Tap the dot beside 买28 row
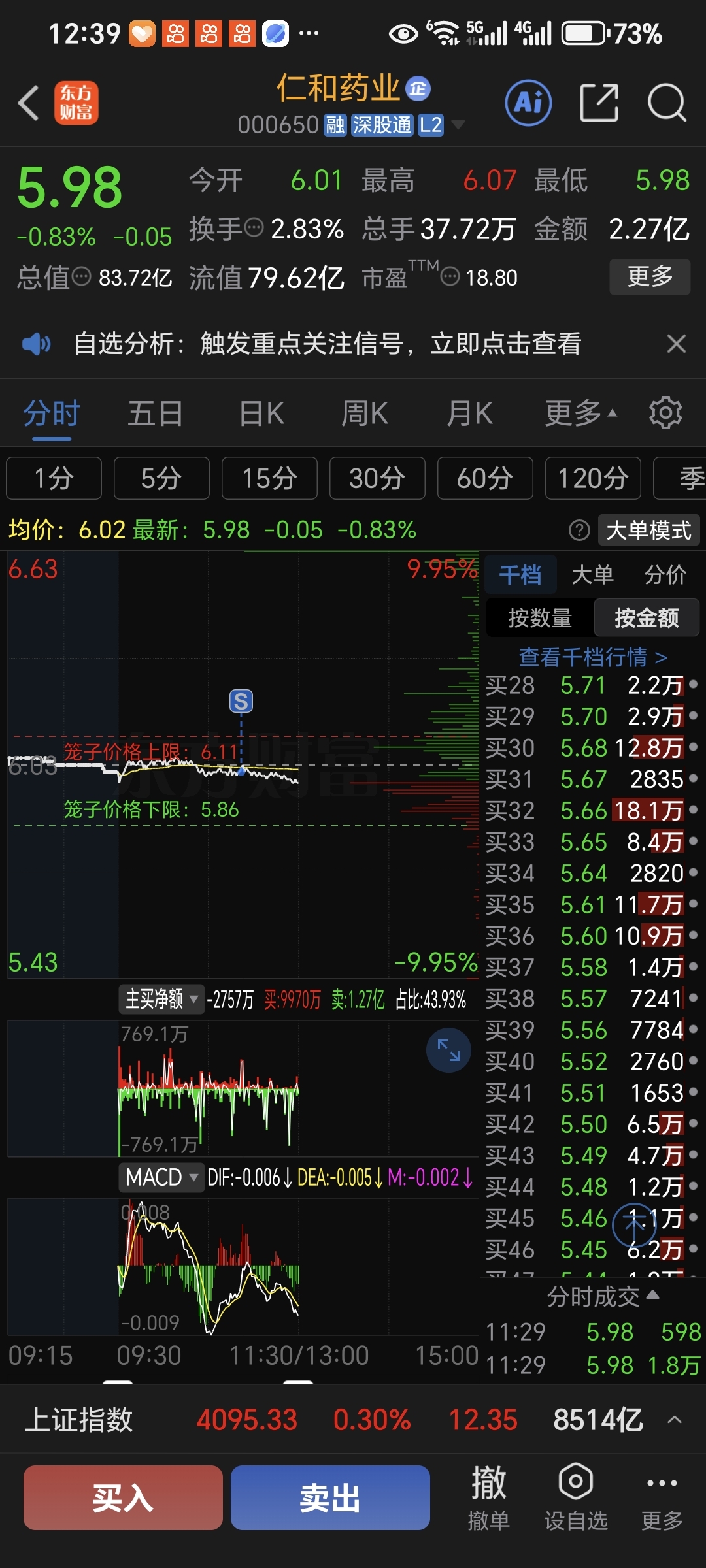 tap(693, 684)
